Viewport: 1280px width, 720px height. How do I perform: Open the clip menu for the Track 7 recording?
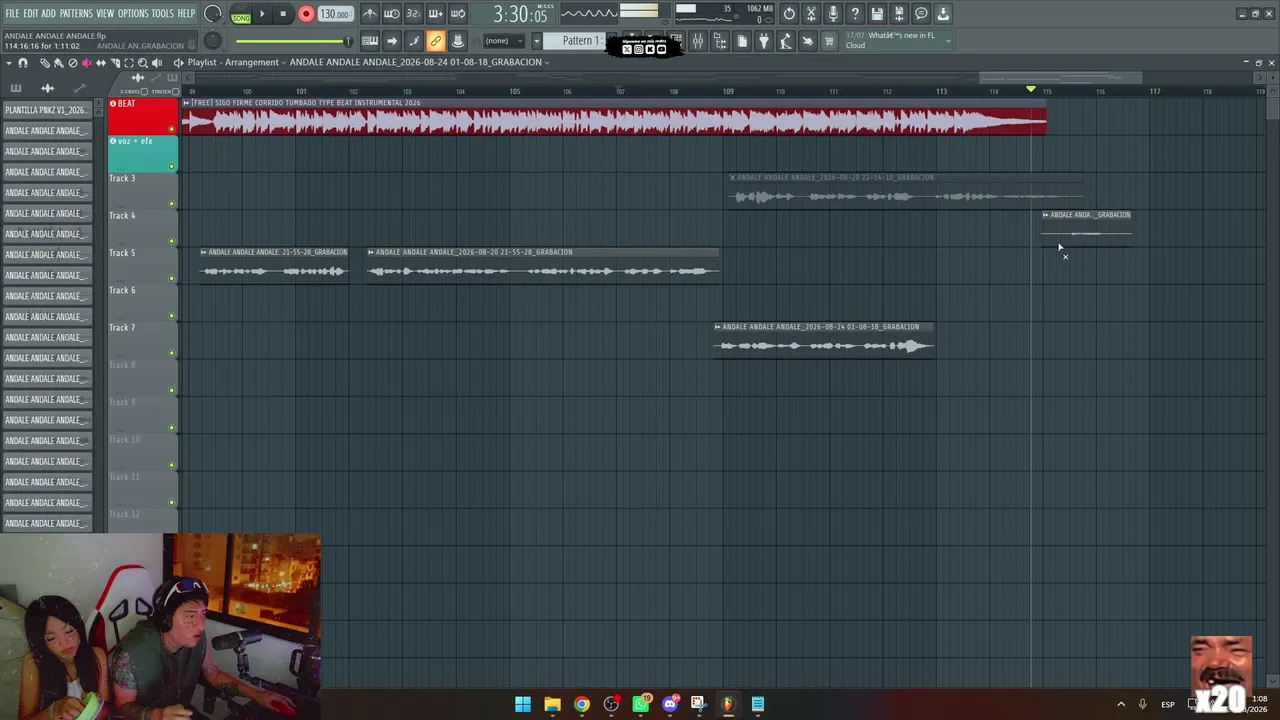(x=718, y=327)
